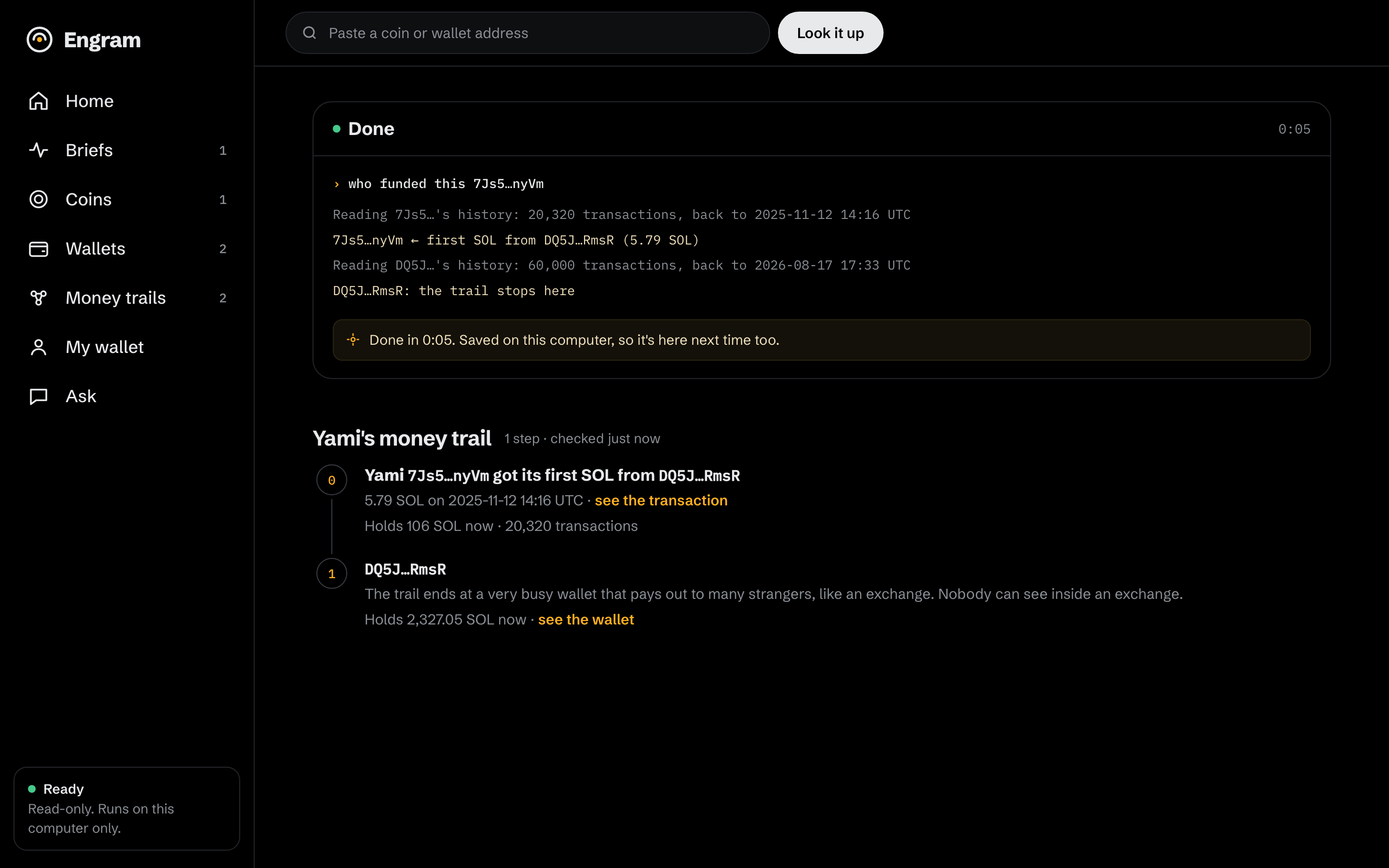This screenshot has width=1389, height=868.
Task: Open the Coins section
Action: coord(126,199)
